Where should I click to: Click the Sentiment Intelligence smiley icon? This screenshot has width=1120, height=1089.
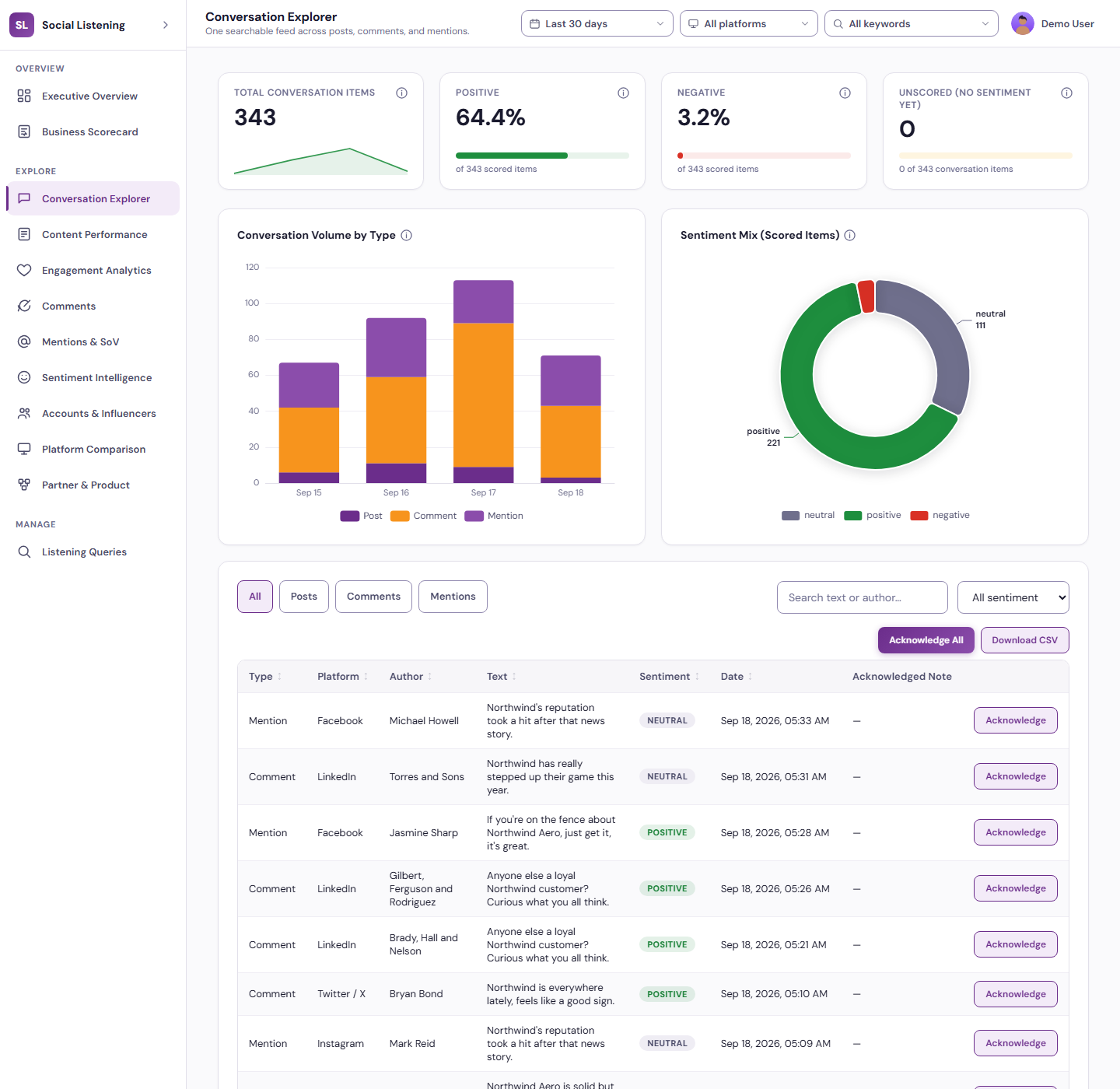coord(24,377)
